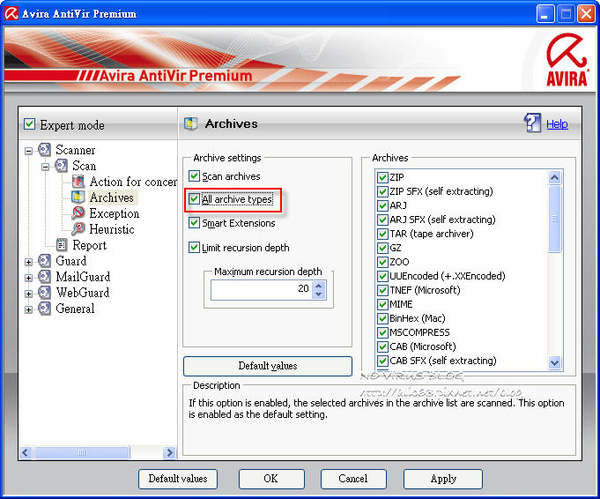Click the Exception prohibited-sign icon
The width and height of the screenshot is (600, 499).
pyautogui.click(x=78, y=213)
